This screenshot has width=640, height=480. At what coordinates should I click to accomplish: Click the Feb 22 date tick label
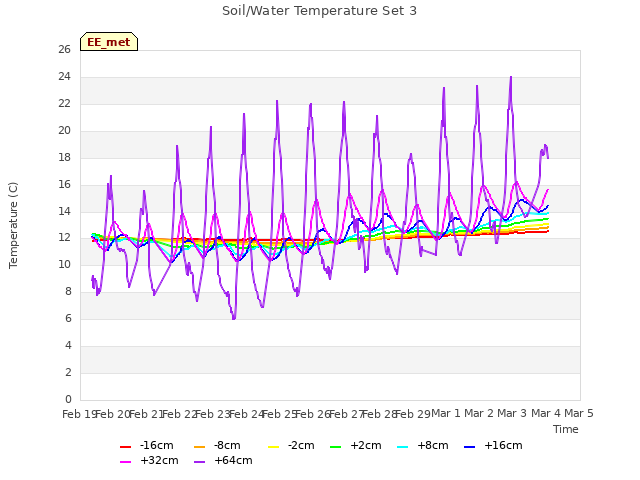[x=179, y=414]
